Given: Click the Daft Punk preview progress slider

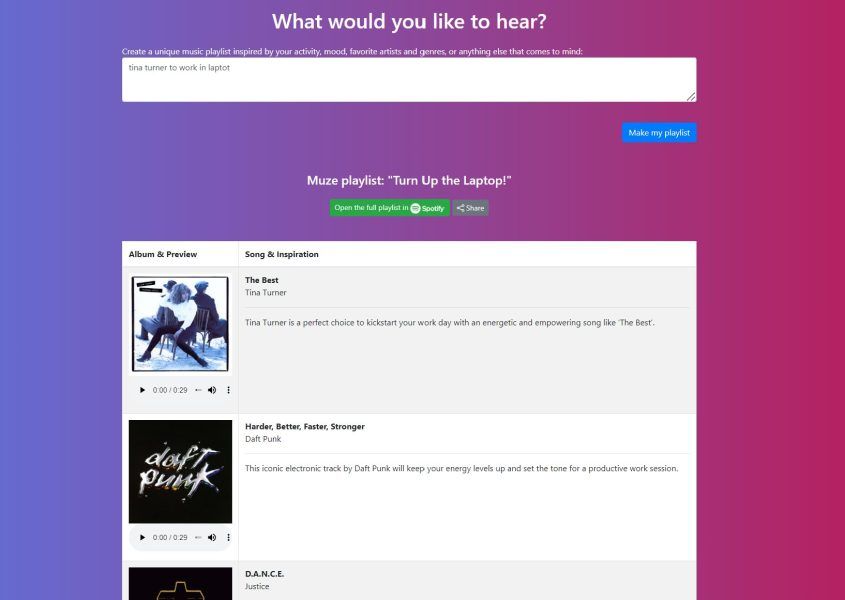Looking at the screenshot, I should (x=198, y=537).
